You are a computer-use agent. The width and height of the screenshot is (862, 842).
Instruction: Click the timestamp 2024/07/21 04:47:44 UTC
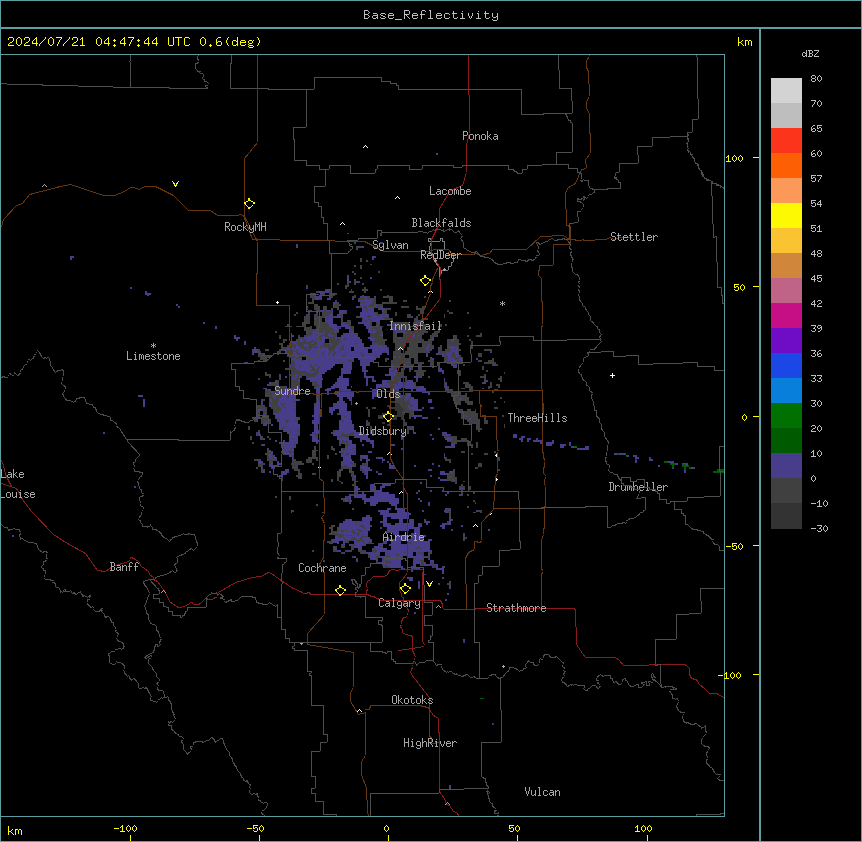(x=98, y=42)
